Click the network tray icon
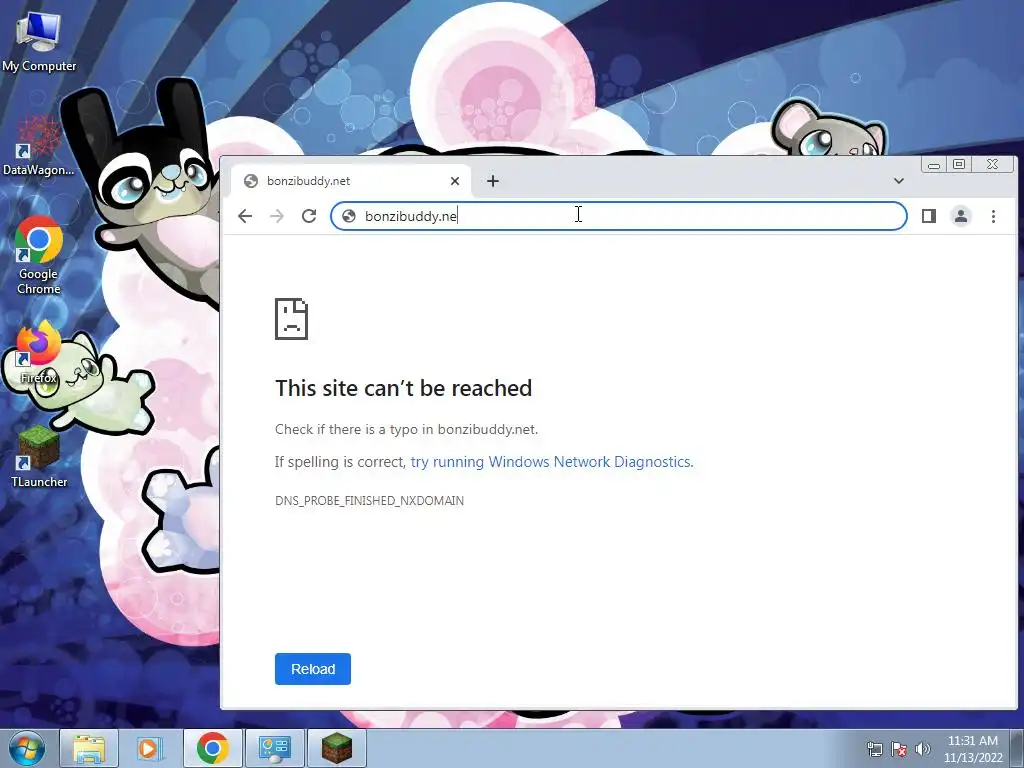 [874, 749]
